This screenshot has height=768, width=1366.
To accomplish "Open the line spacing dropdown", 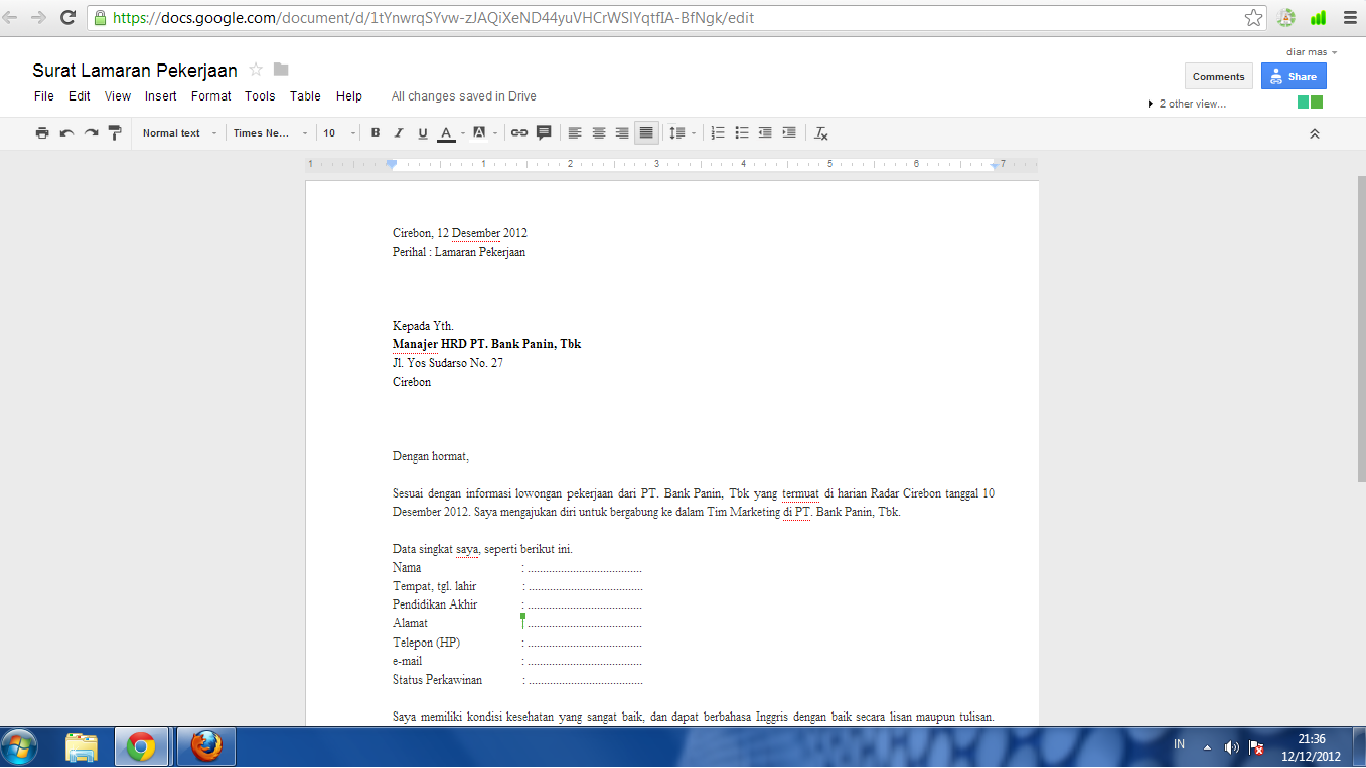I will (x=683, y=133).
